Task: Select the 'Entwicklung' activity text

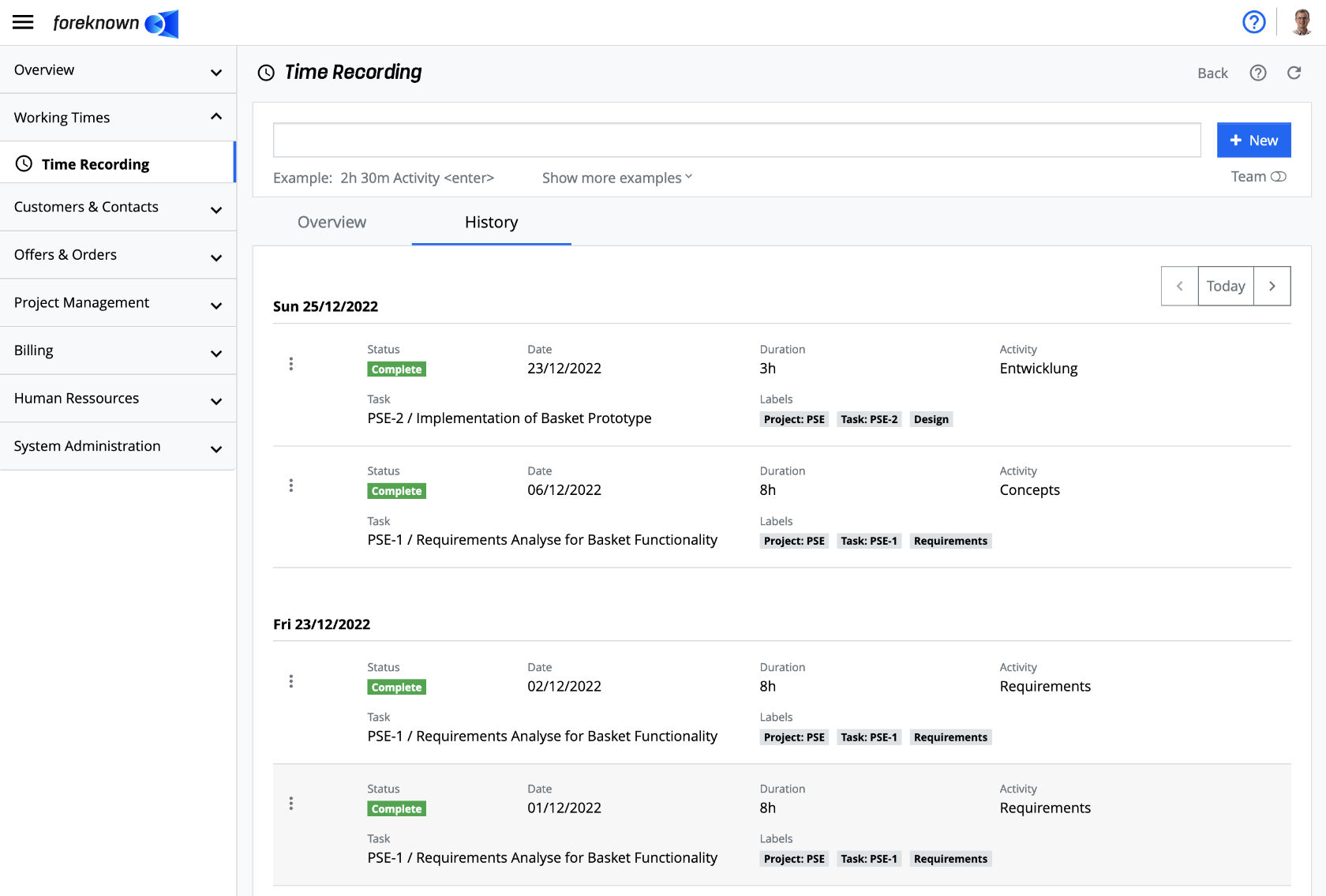Action: tap(1038, 369)
